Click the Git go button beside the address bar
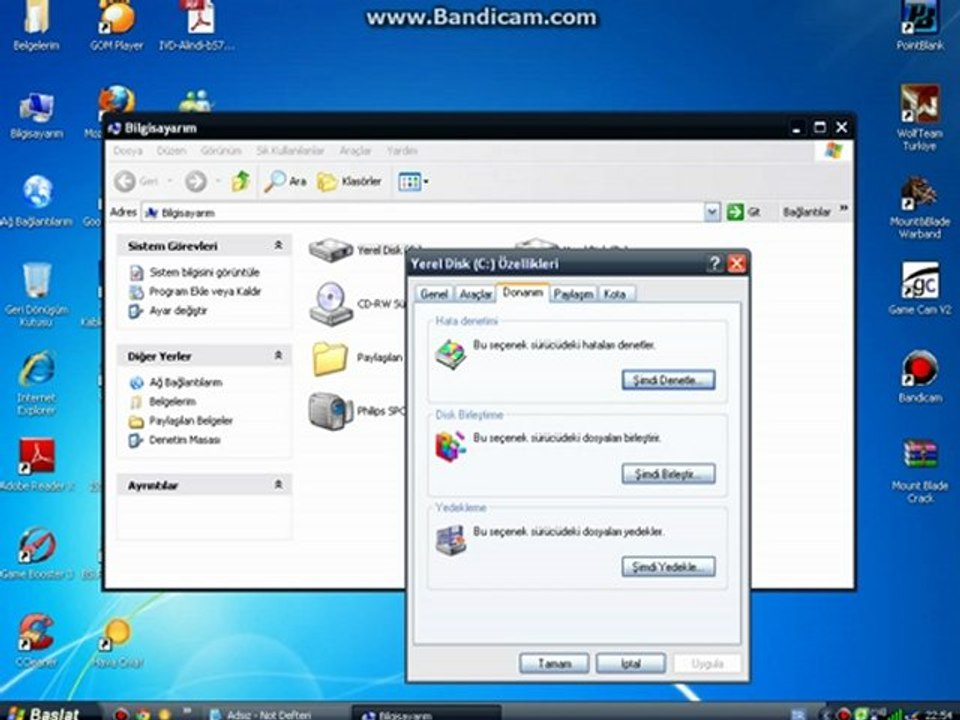This screenshot has height=720, width=960. (743, 212)
